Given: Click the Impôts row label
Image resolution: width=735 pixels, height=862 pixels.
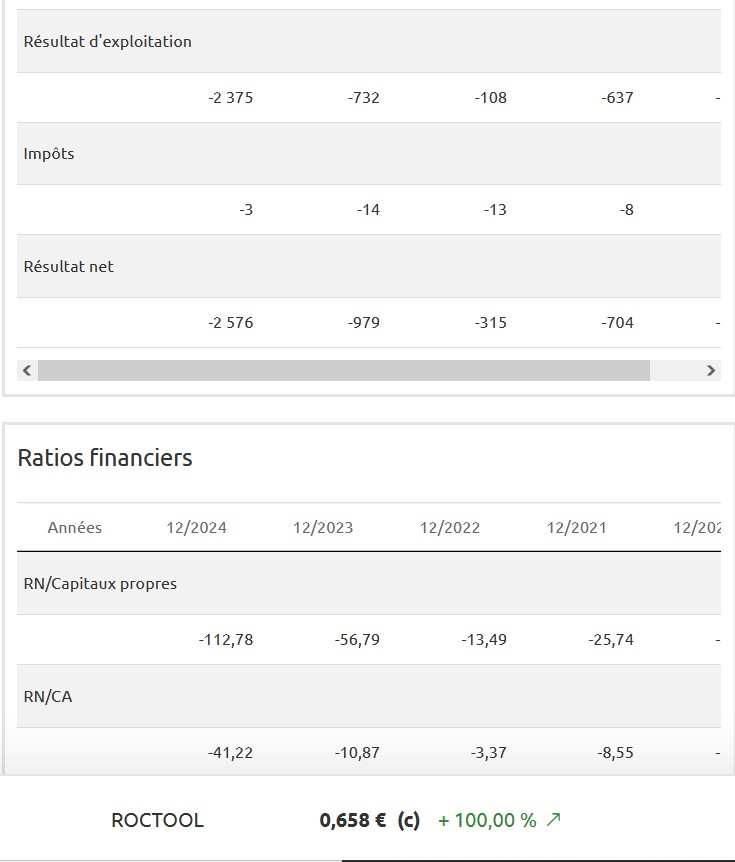Looking at the screenshot, I should tap(49, 154).
